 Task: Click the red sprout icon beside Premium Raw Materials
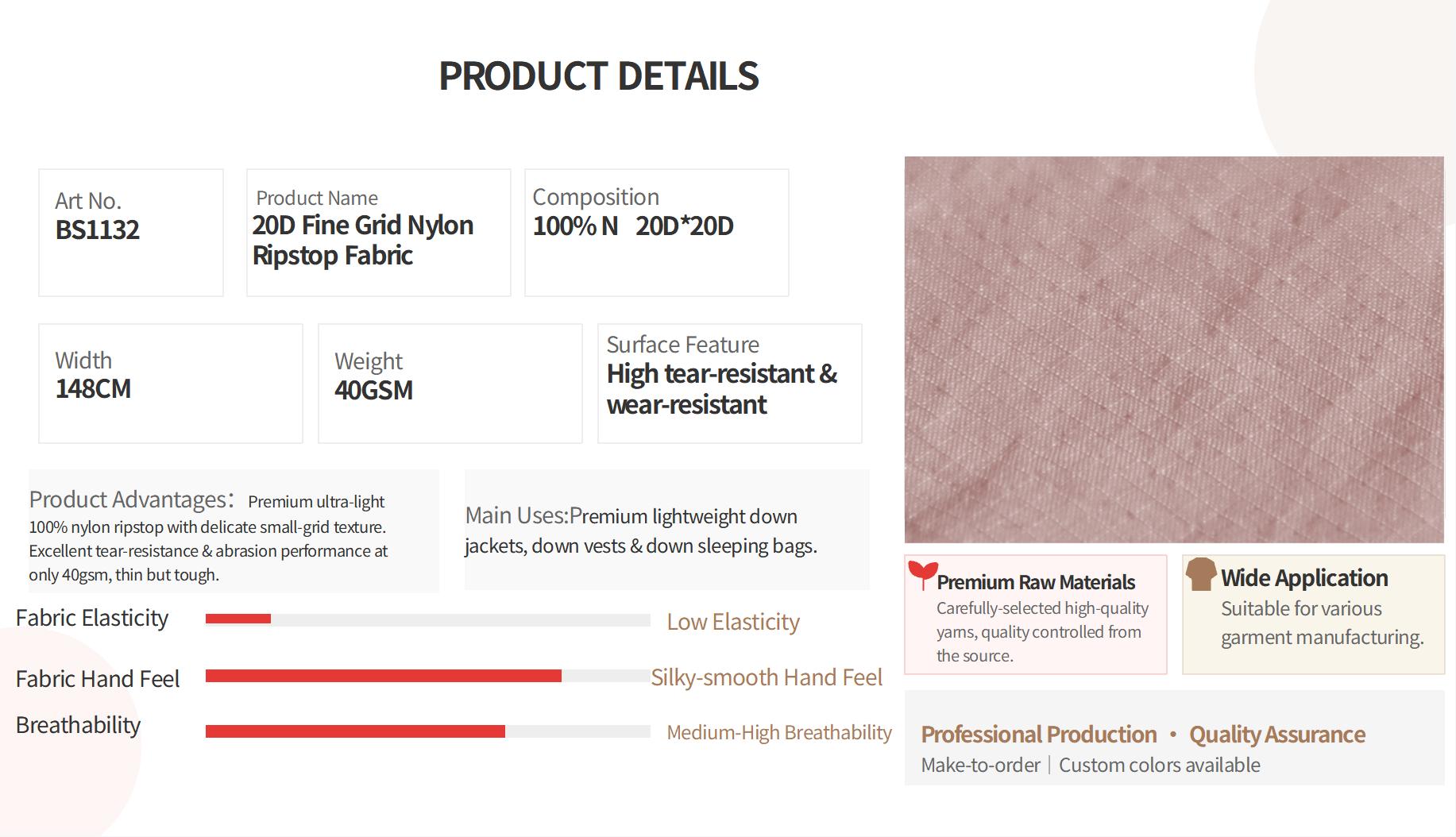tap(921, 575)
